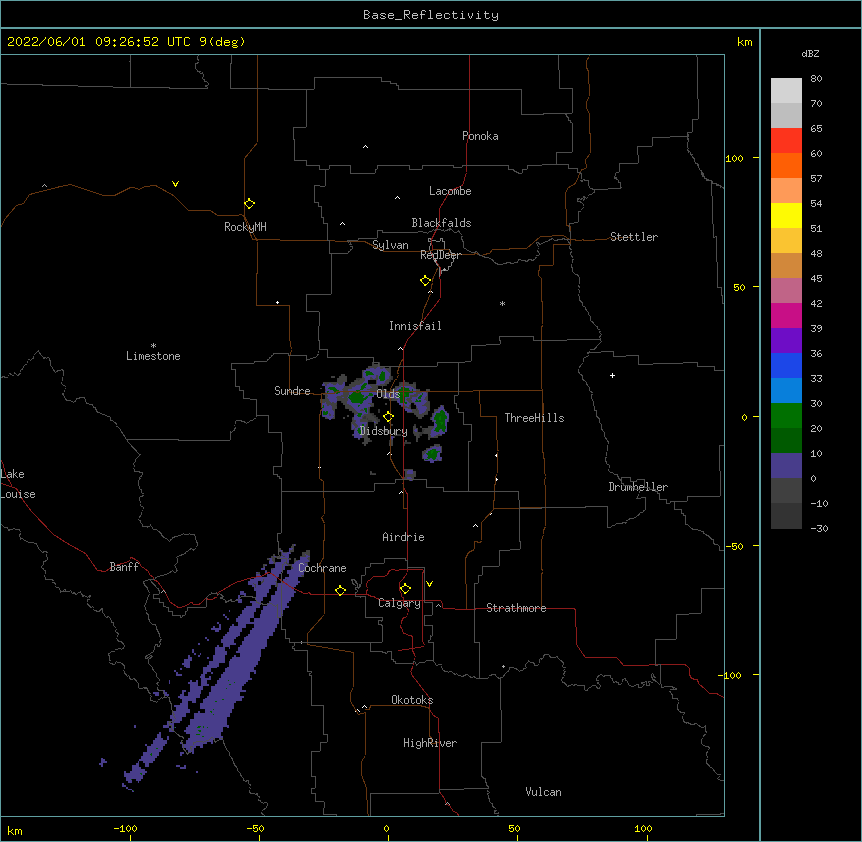
Task: Click the asterisk marker above Limestone label
Action: pos(153,346)
